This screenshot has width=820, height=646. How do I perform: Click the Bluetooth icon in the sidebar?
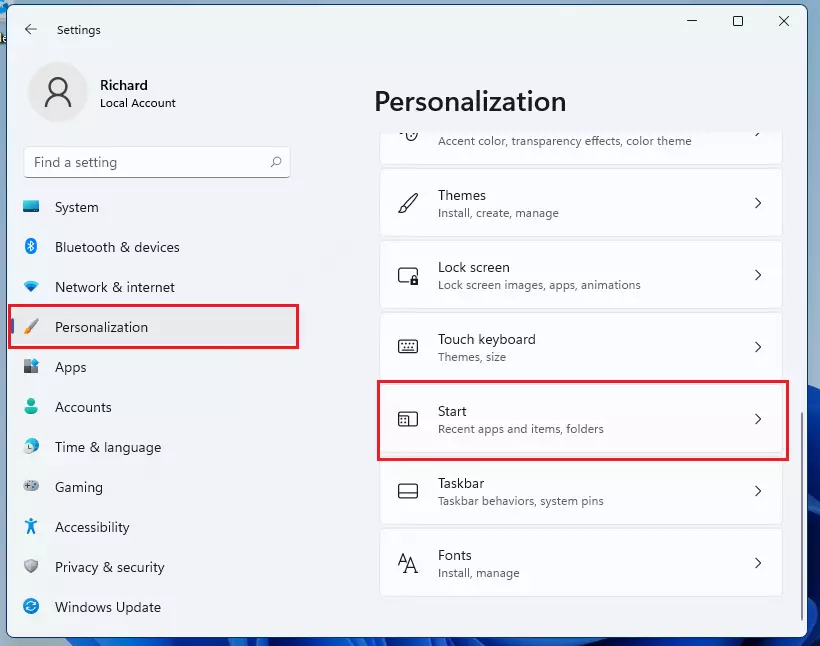point(31,246)
